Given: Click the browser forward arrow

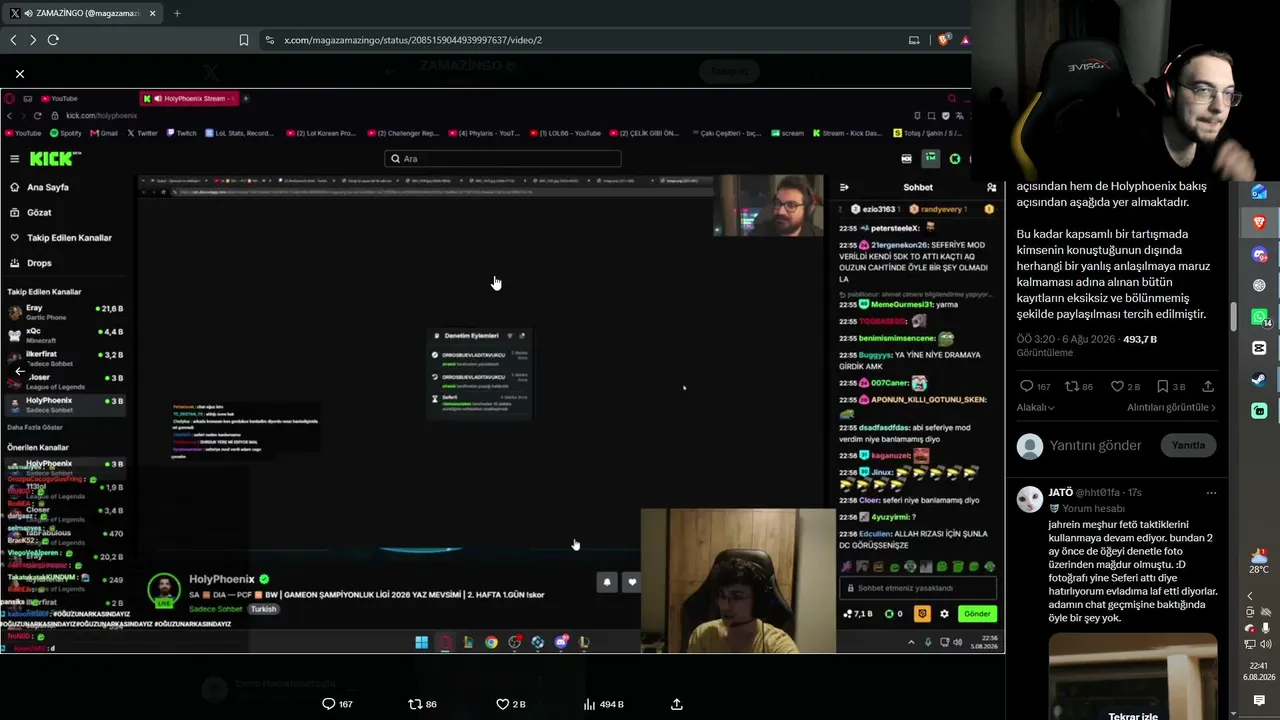Looking at the screenshot, I should (33, 40).
